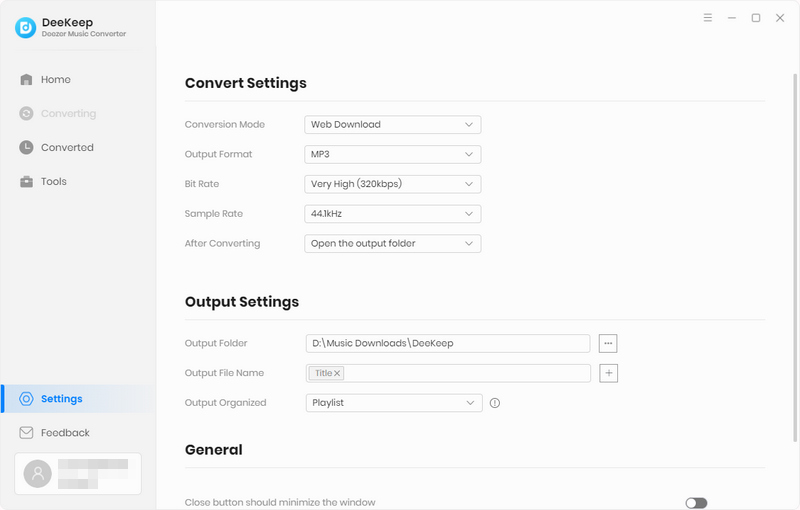Expand the Conversion Mode dropdown
800x510 pixels.
tap(392, 124)
